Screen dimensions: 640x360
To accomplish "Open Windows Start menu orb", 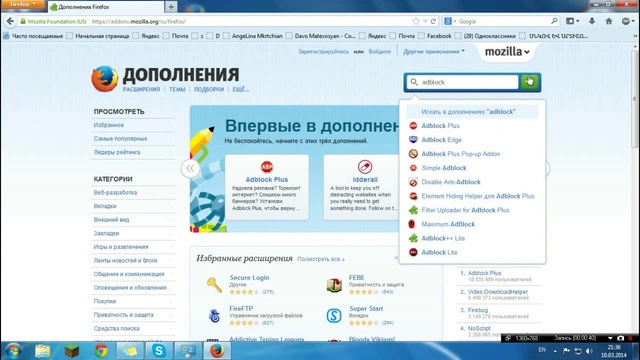I will [x=13, y=351].
